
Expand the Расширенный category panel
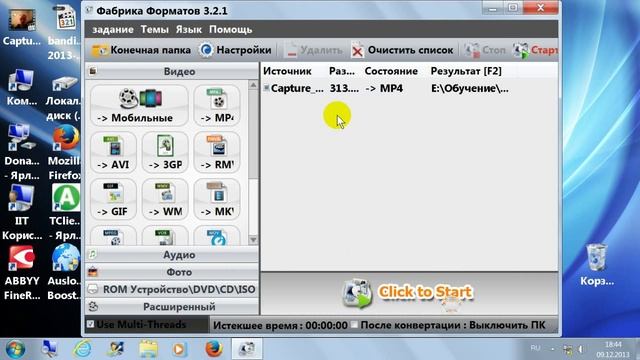click(172, 307)
